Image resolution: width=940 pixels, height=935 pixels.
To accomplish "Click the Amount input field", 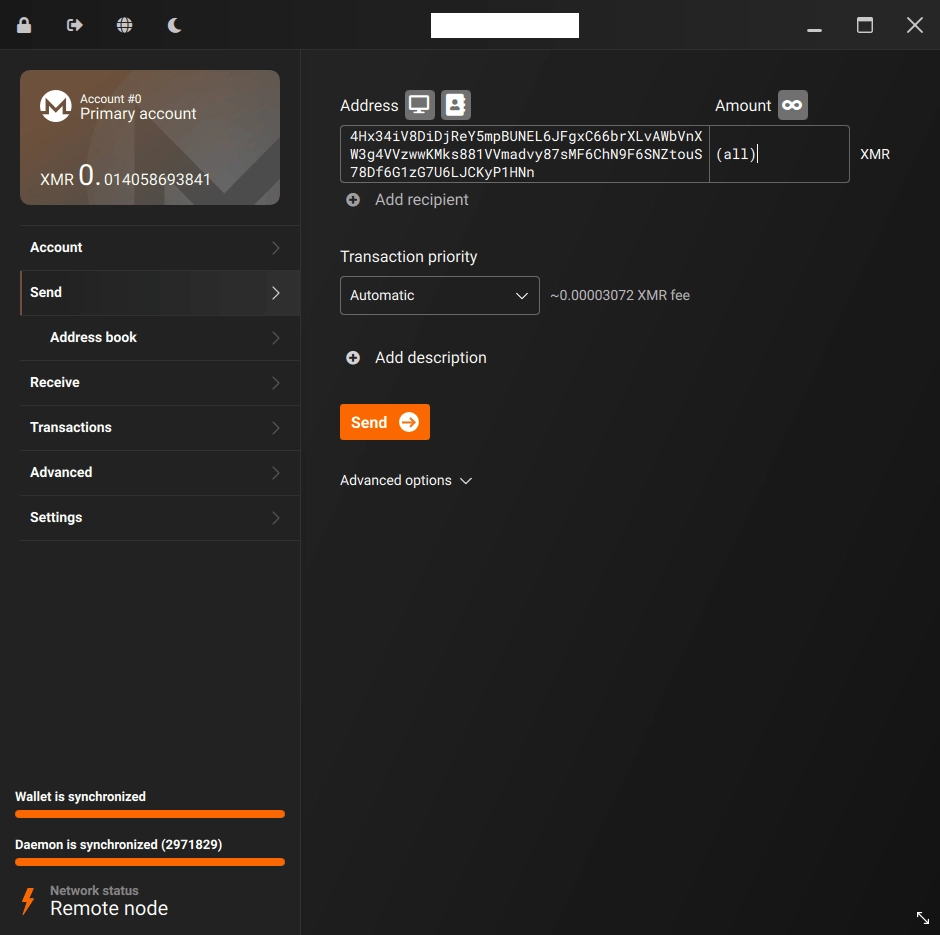I will click(x=778, y=154).
